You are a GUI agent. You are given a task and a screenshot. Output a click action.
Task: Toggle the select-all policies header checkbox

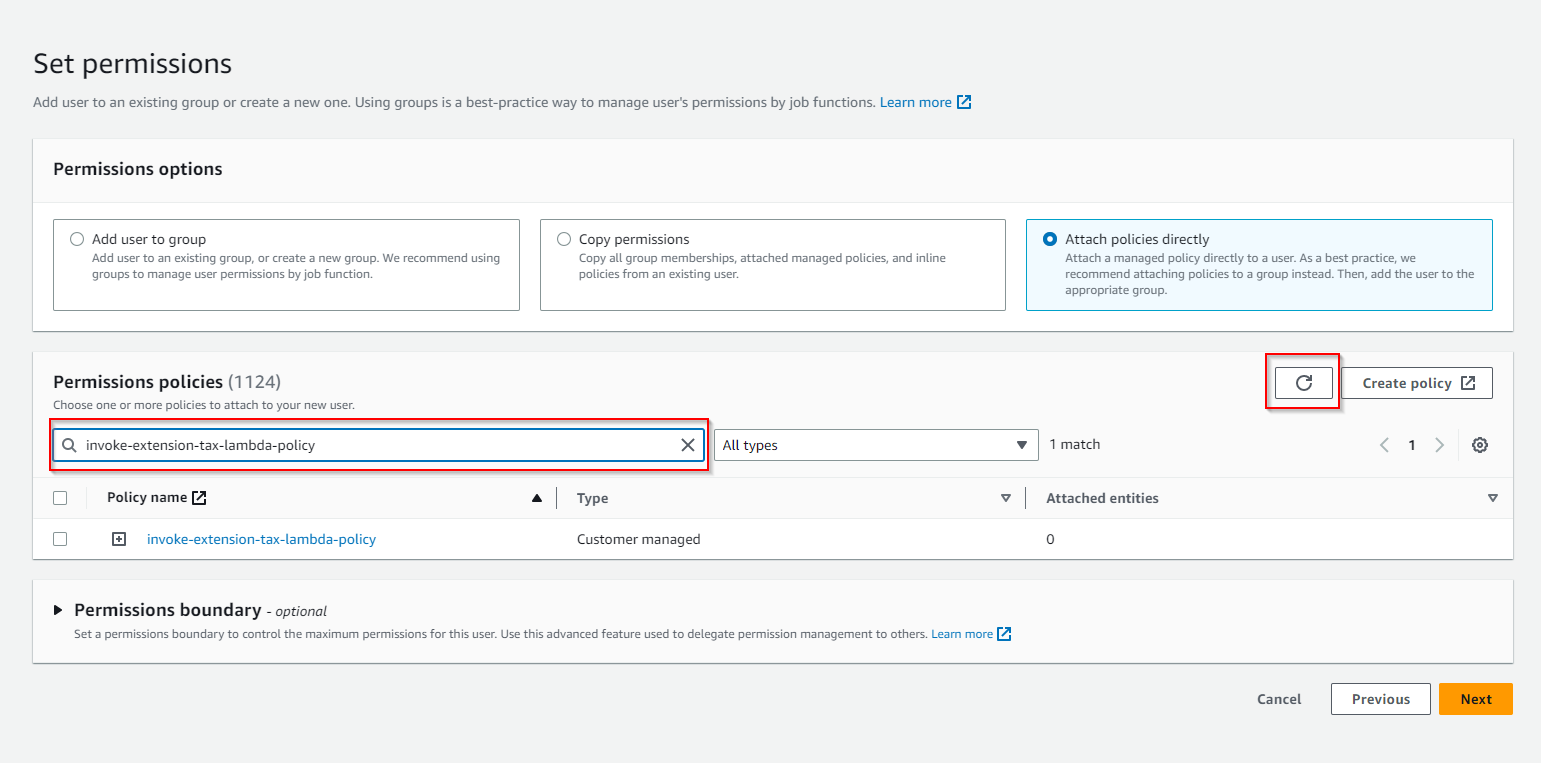pyautogui.click(x=60, y=498)
